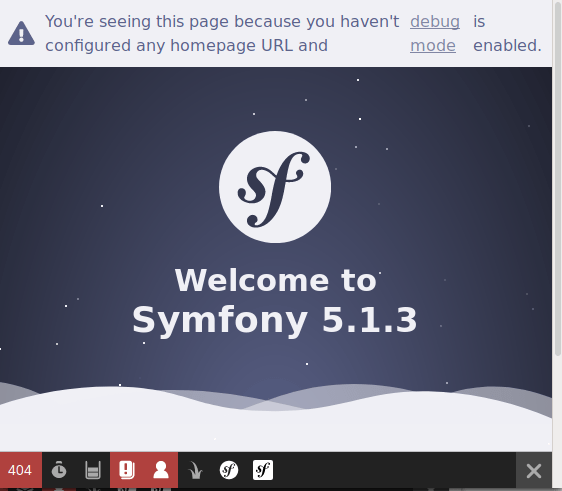Click the warning triangle icon
This screenshot has width=562, height=491.
(x=22, y=33)
